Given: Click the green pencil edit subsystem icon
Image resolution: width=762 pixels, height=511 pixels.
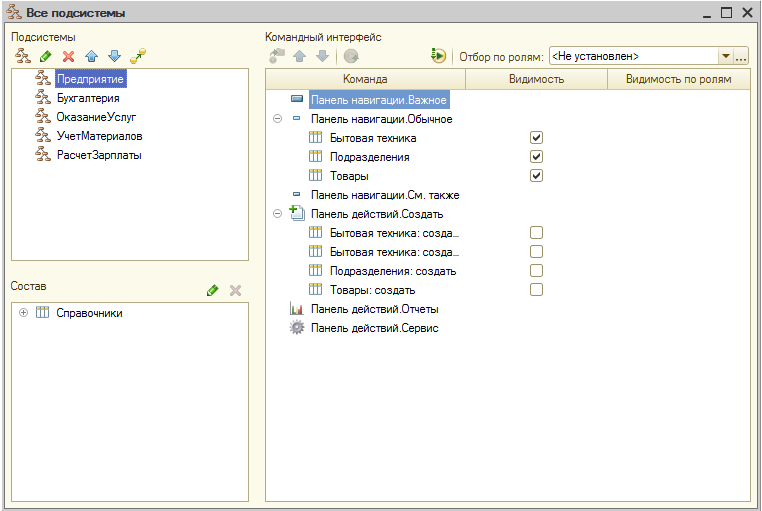Looking at the screenshot, I should [x=45, y=56].
